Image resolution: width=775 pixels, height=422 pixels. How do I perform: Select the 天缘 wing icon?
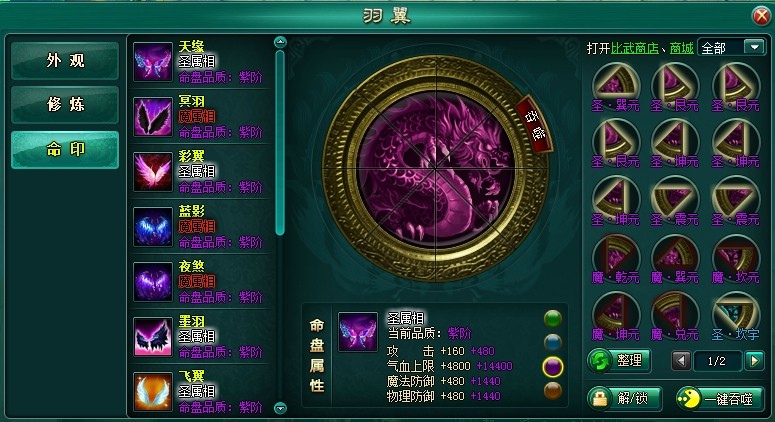pyautogui.click(x=153, y=62)
